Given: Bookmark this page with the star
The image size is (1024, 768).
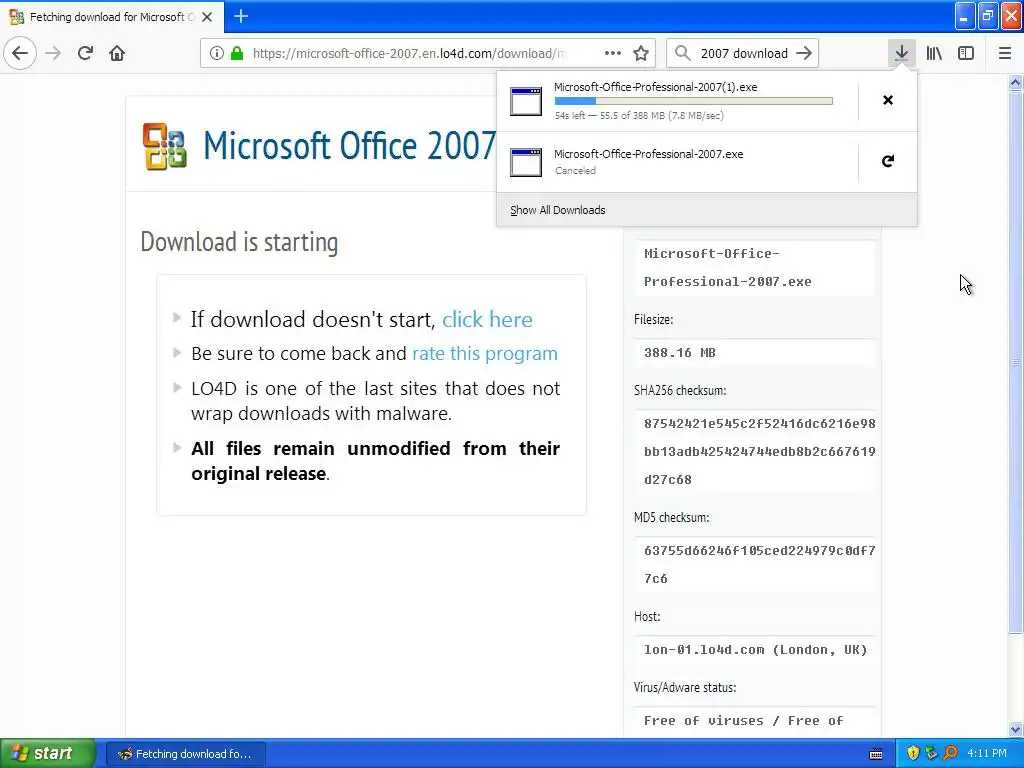Looking at the screenshot, I should click(x=641, y=53).
